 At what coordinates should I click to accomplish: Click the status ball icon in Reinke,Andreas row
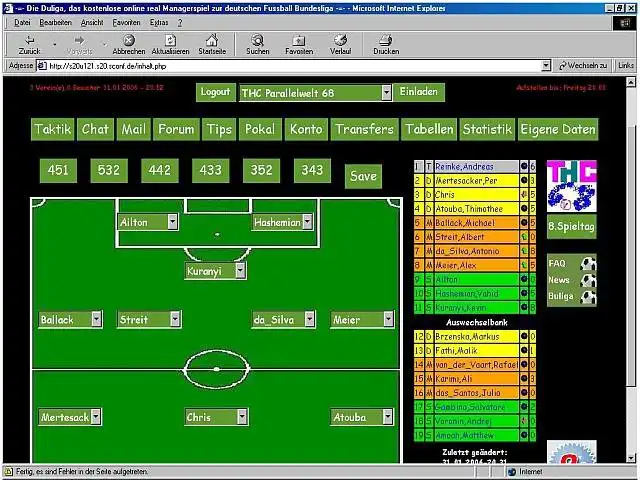click(x=524, y=166)
